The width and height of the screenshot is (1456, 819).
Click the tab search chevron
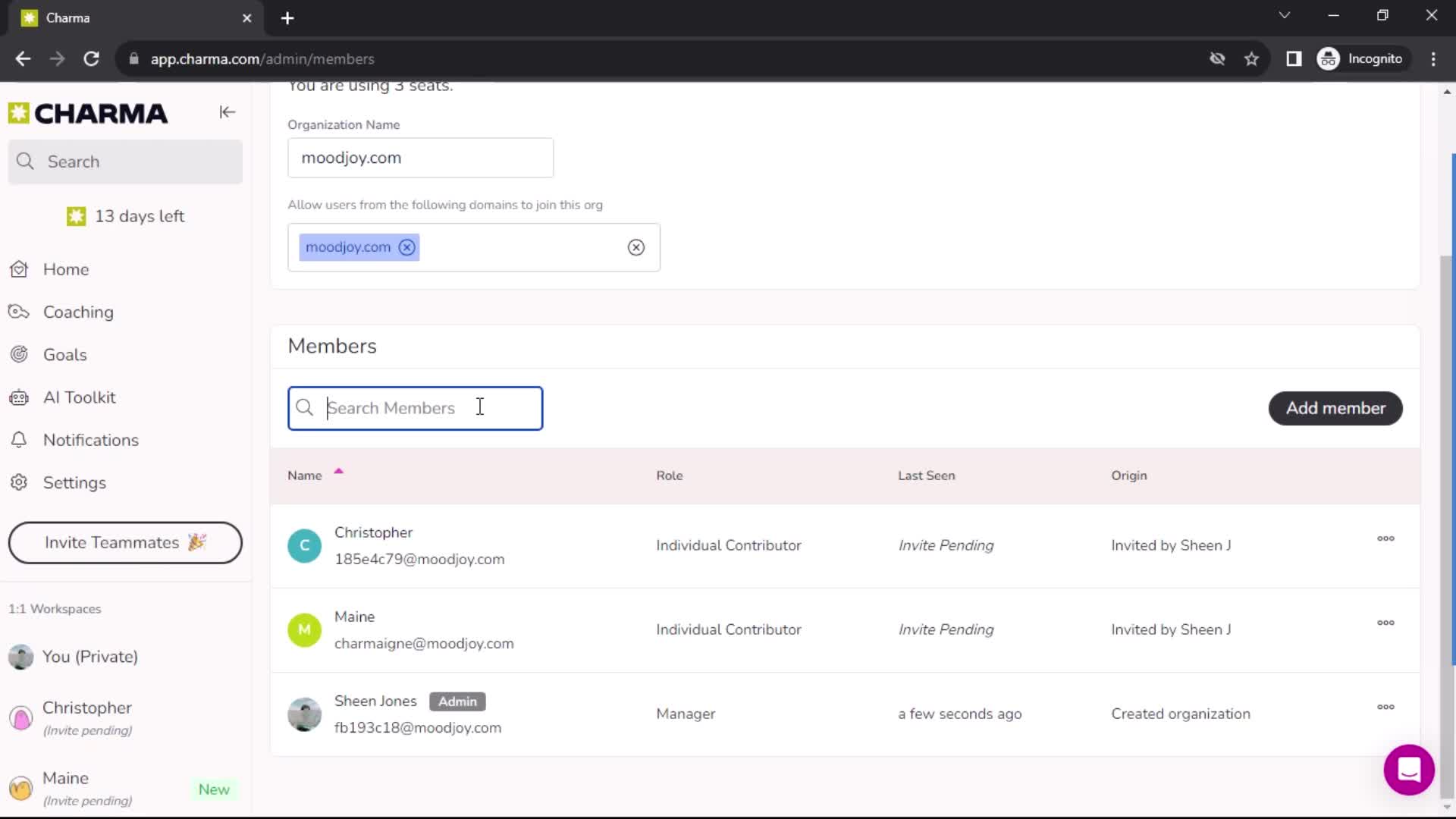coord(1284,15)
